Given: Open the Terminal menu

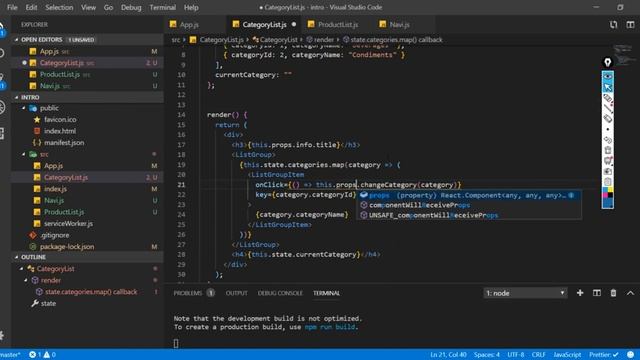Looking at the screenshot, I should (162, 7).
